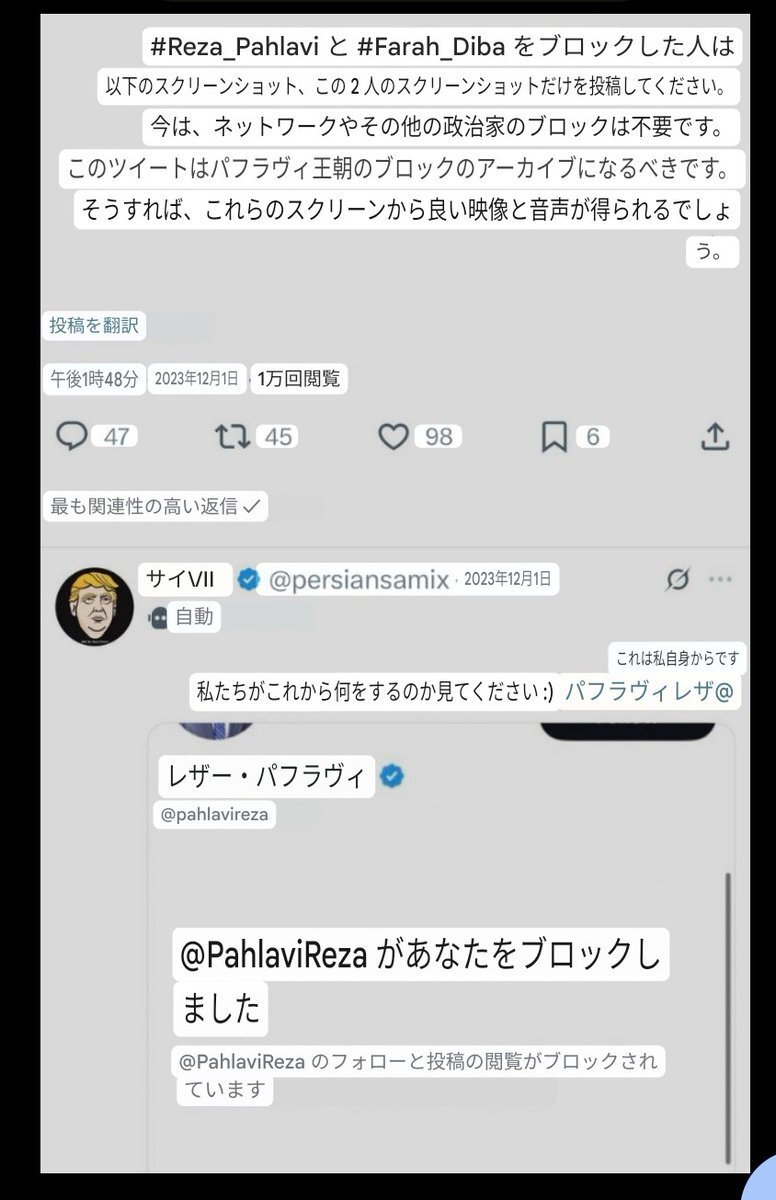Viewport: 776px width, 1200px height.
Task: Open the 最も関連性の高い返信 sort dropdown
Action: [x=156, y=506]
